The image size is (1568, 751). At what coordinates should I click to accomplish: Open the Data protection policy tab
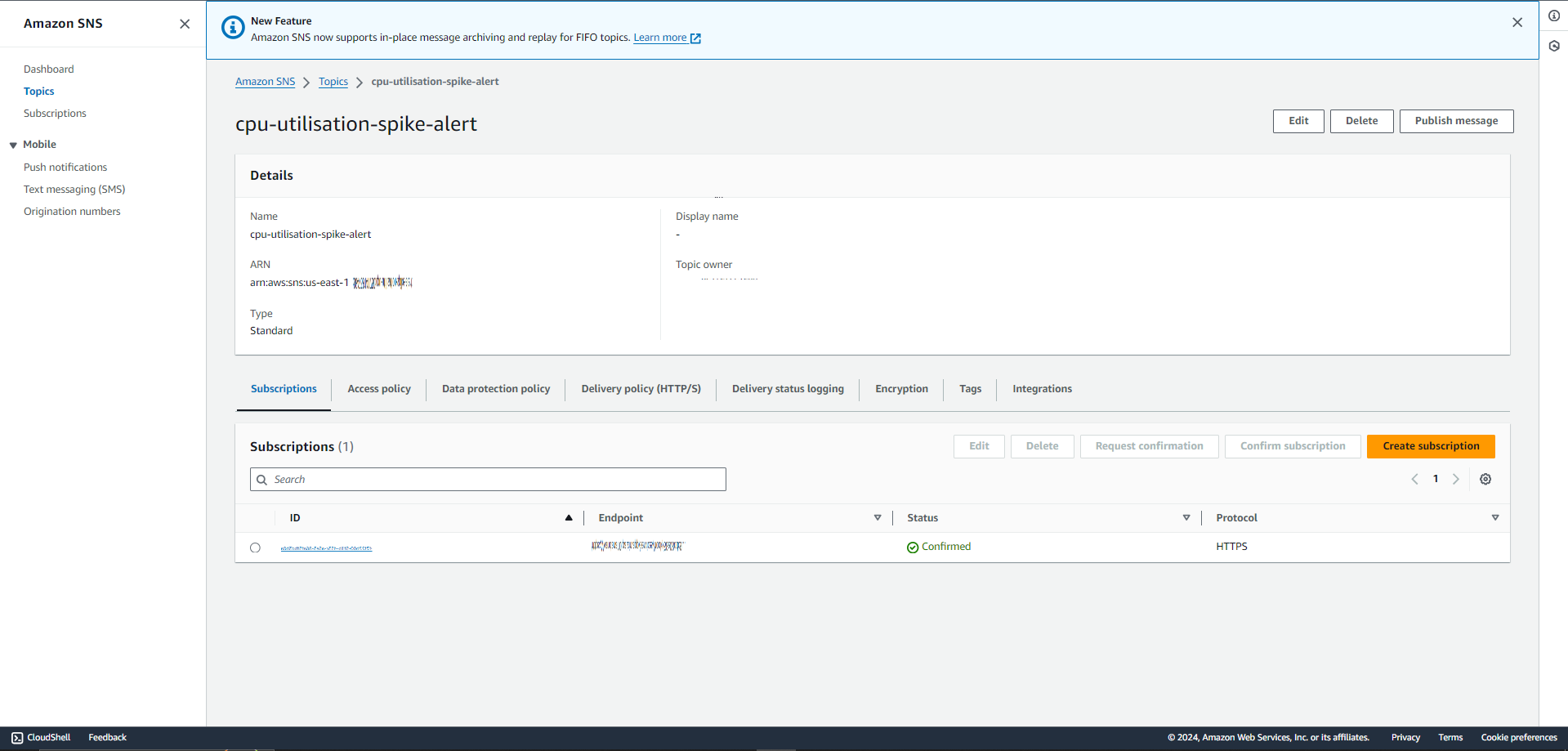(496, 389)
